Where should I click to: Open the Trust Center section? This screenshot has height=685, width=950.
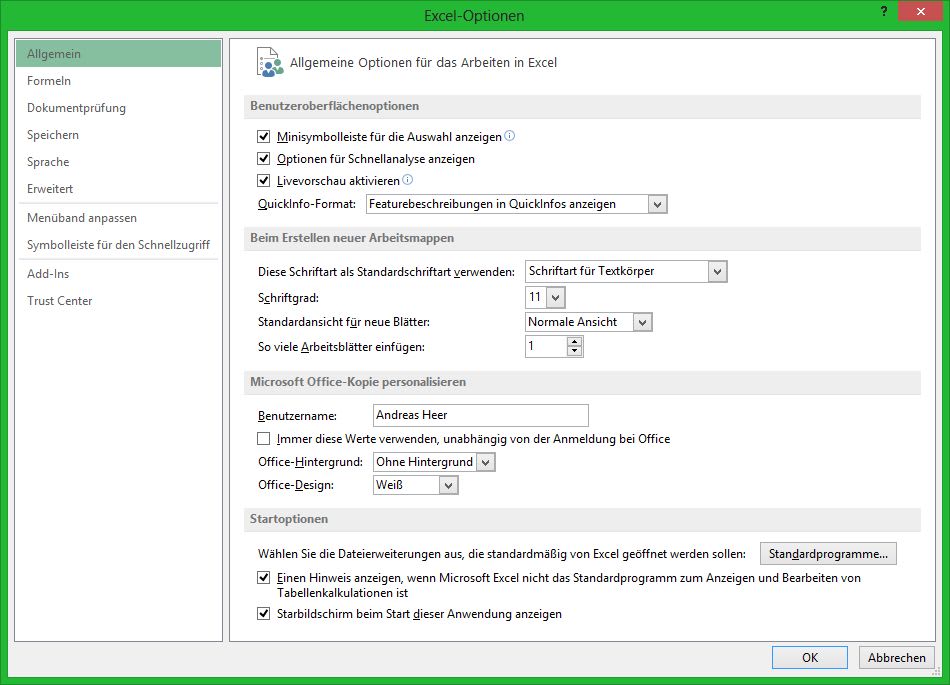point(59,300)
